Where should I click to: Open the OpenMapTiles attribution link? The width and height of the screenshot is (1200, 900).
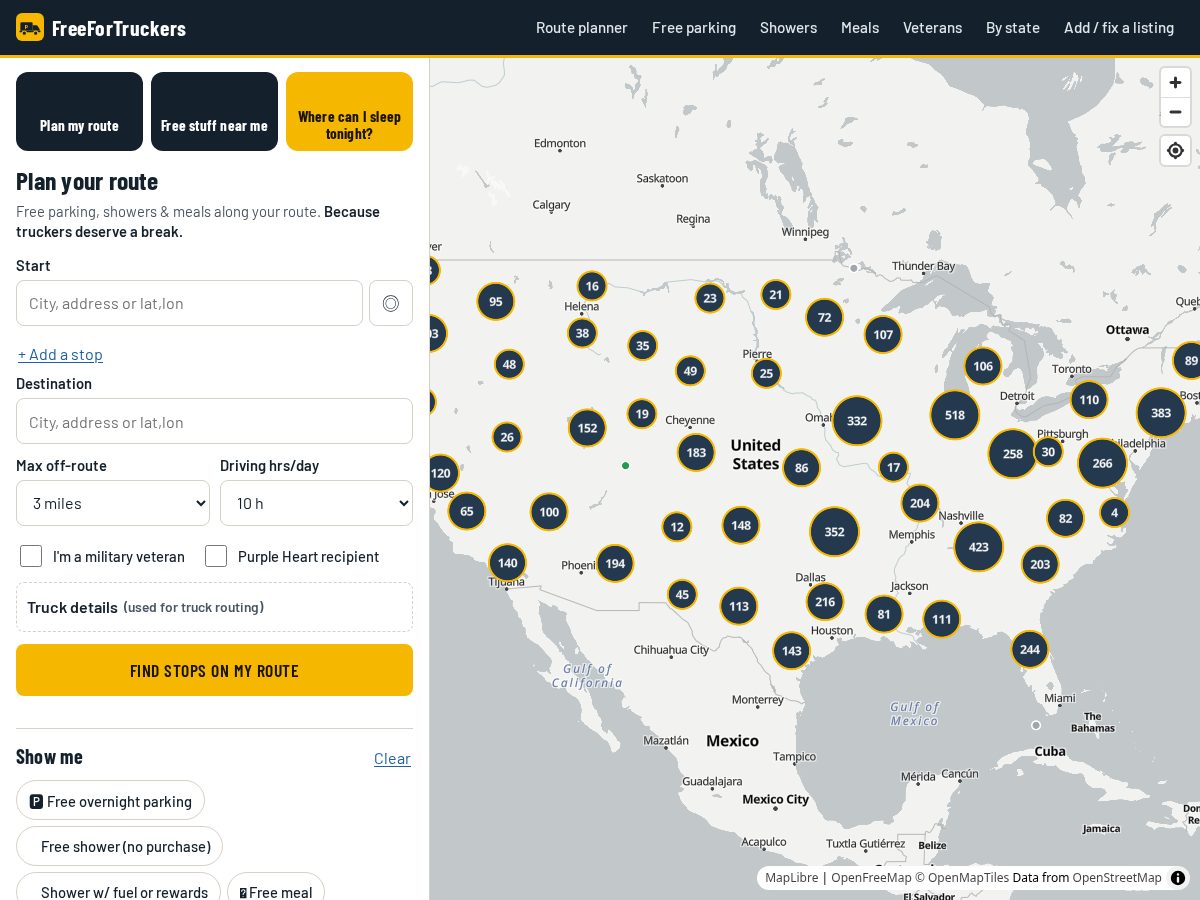(962, 878)
